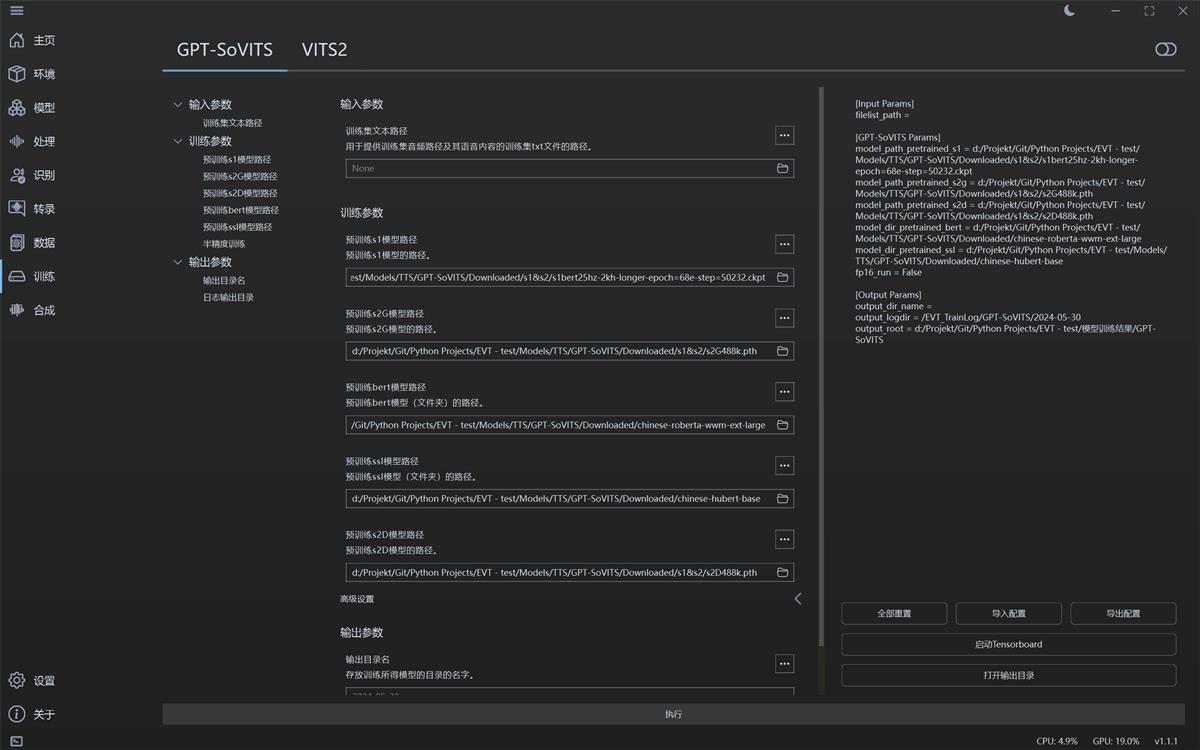The width and height of the screenshot is (1200, 750).
Task: Jump to 训练集文本路径 in the tree
Action: (x=232, y=123)
